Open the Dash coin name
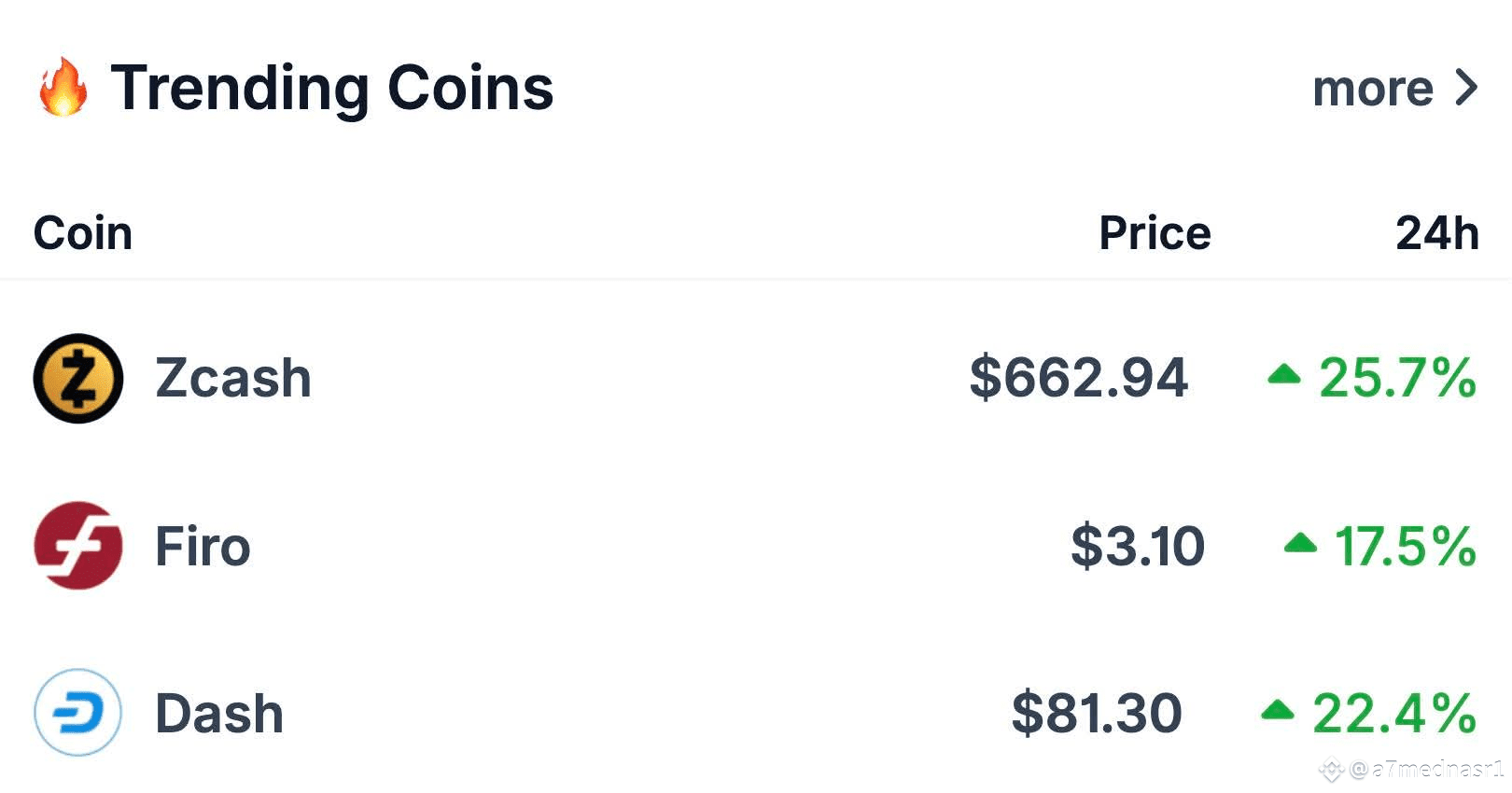 tap(219, 714)
